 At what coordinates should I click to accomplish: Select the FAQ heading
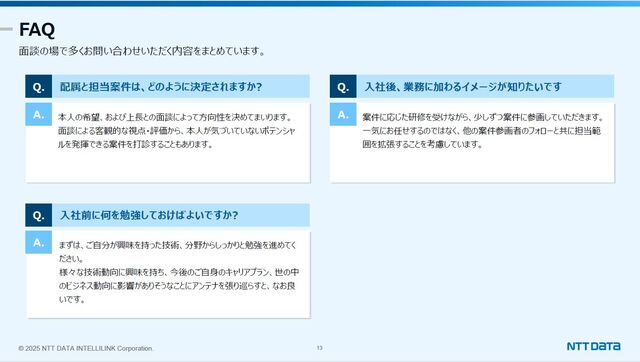click(37, 30)
